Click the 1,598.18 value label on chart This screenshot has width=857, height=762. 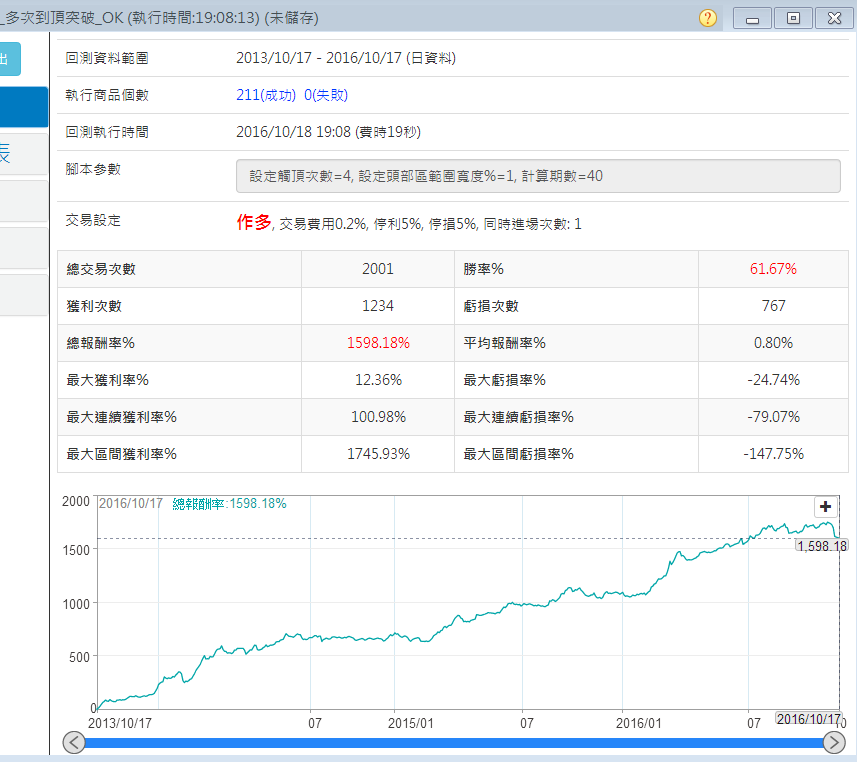(x=821, y=545)
